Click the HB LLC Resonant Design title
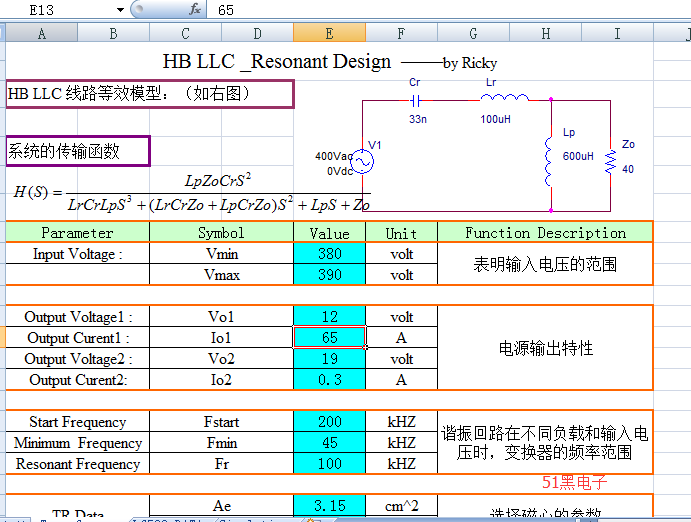The width and height of the screenshot is (691, 522). 277,62
